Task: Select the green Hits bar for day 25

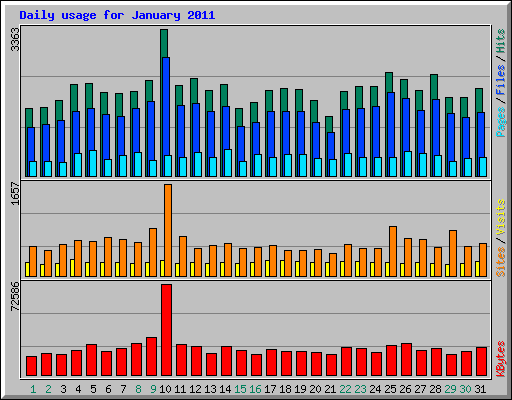Action: tap(389, 82)
